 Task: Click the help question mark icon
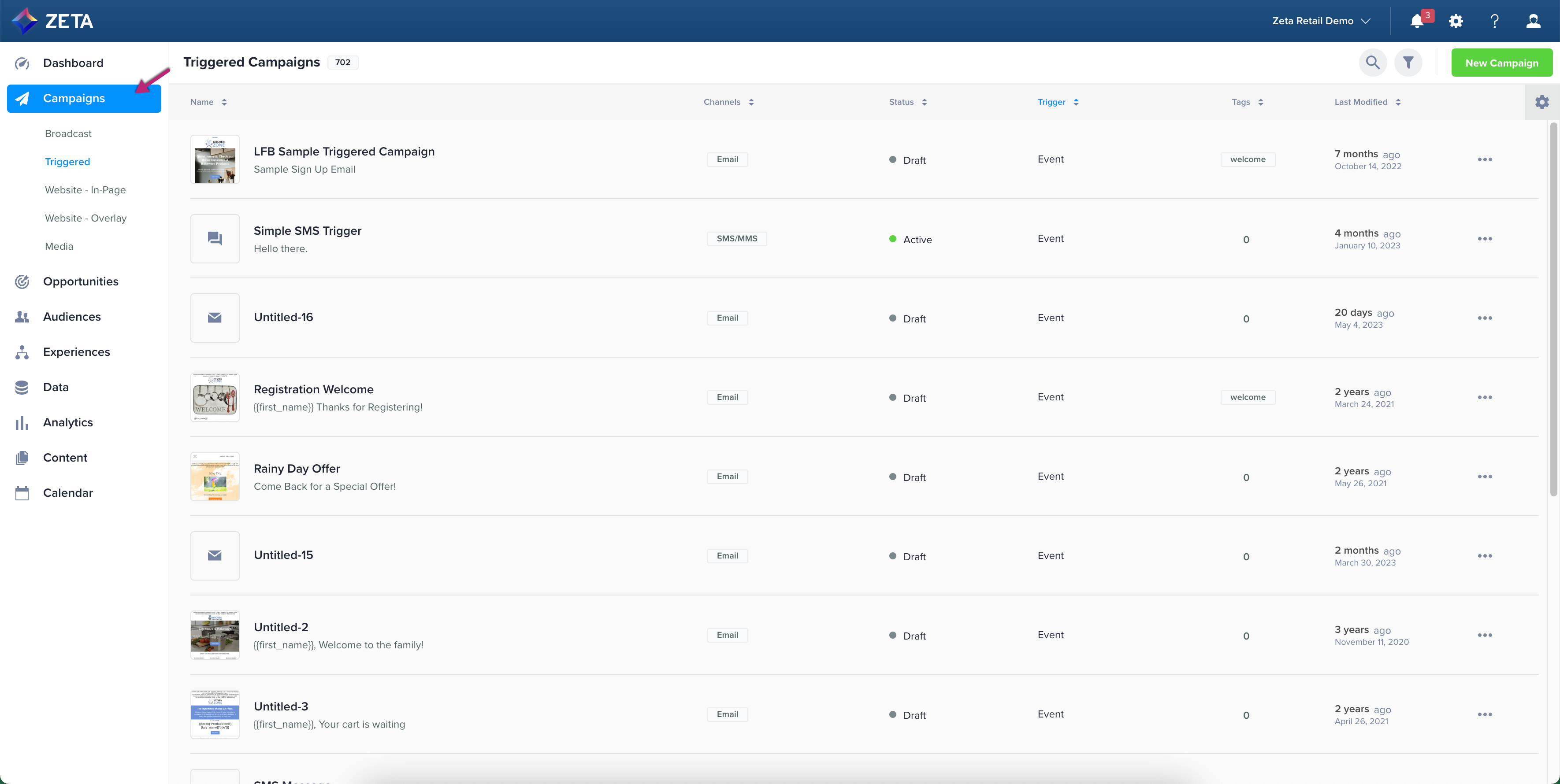pyautogui.click(x=1494, y=21)
